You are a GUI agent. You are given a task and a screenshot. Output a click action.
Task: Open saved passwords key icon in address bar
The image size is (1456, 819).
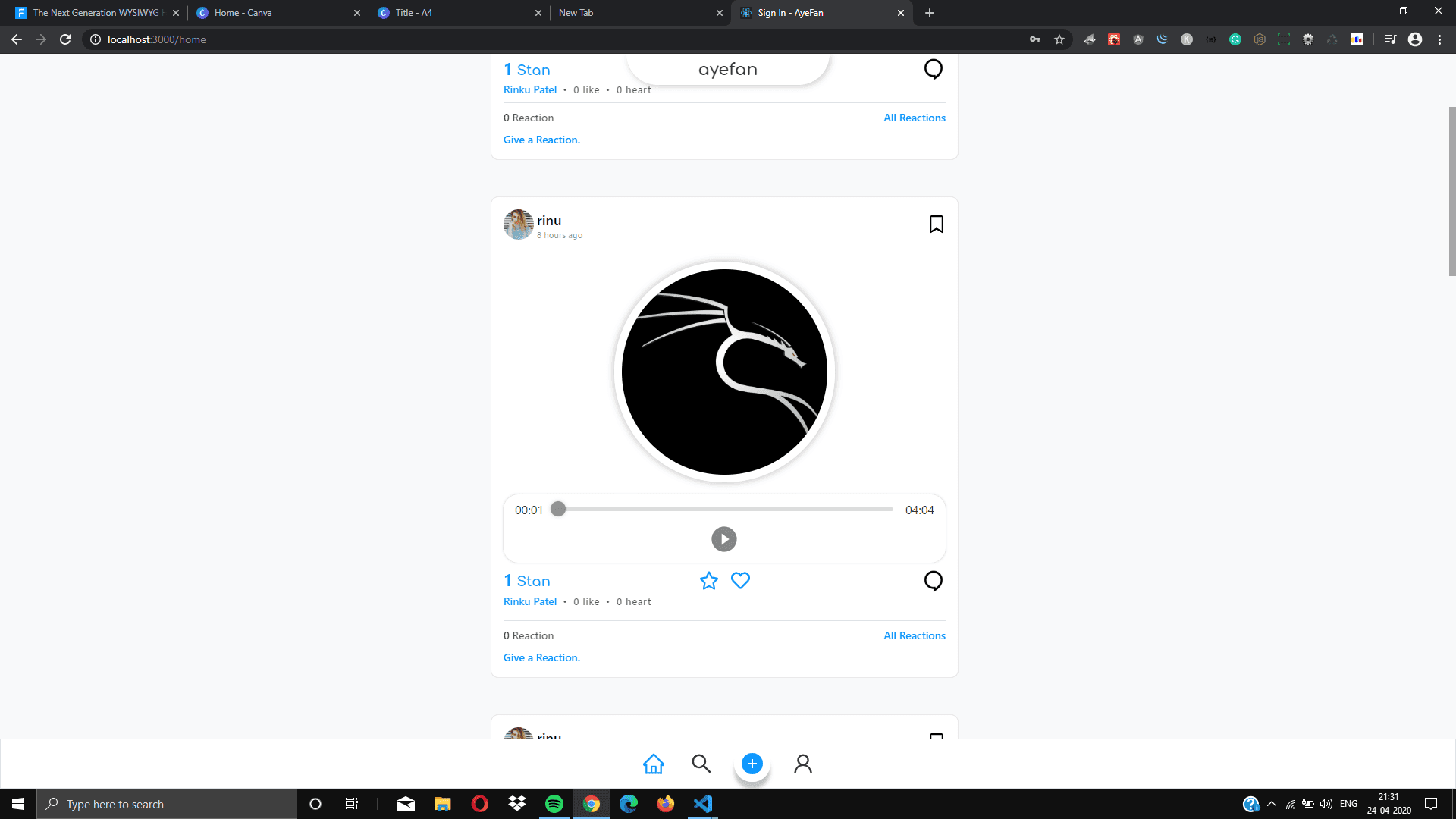point(1035,39)
